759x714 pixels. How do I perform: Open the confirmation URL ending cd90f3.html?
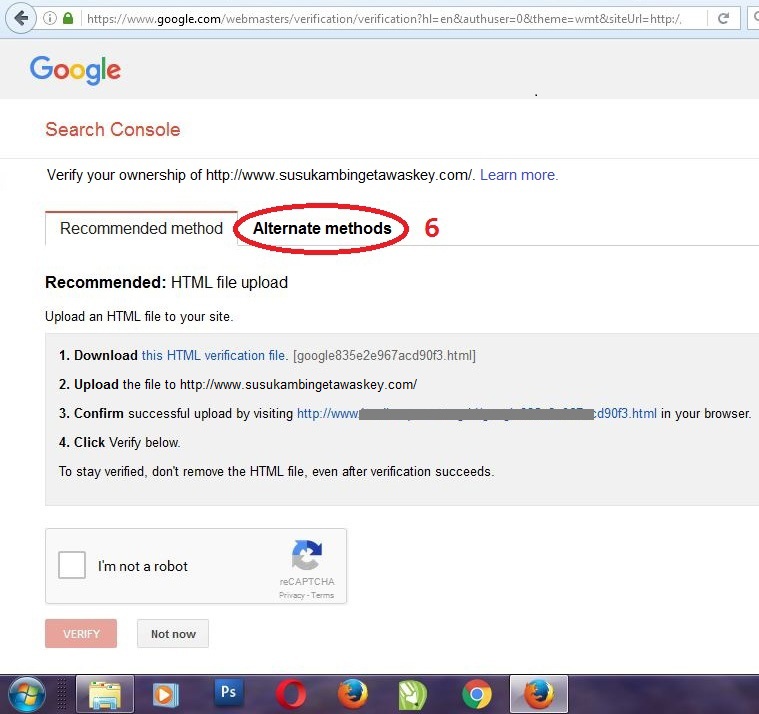pos(477,413)
